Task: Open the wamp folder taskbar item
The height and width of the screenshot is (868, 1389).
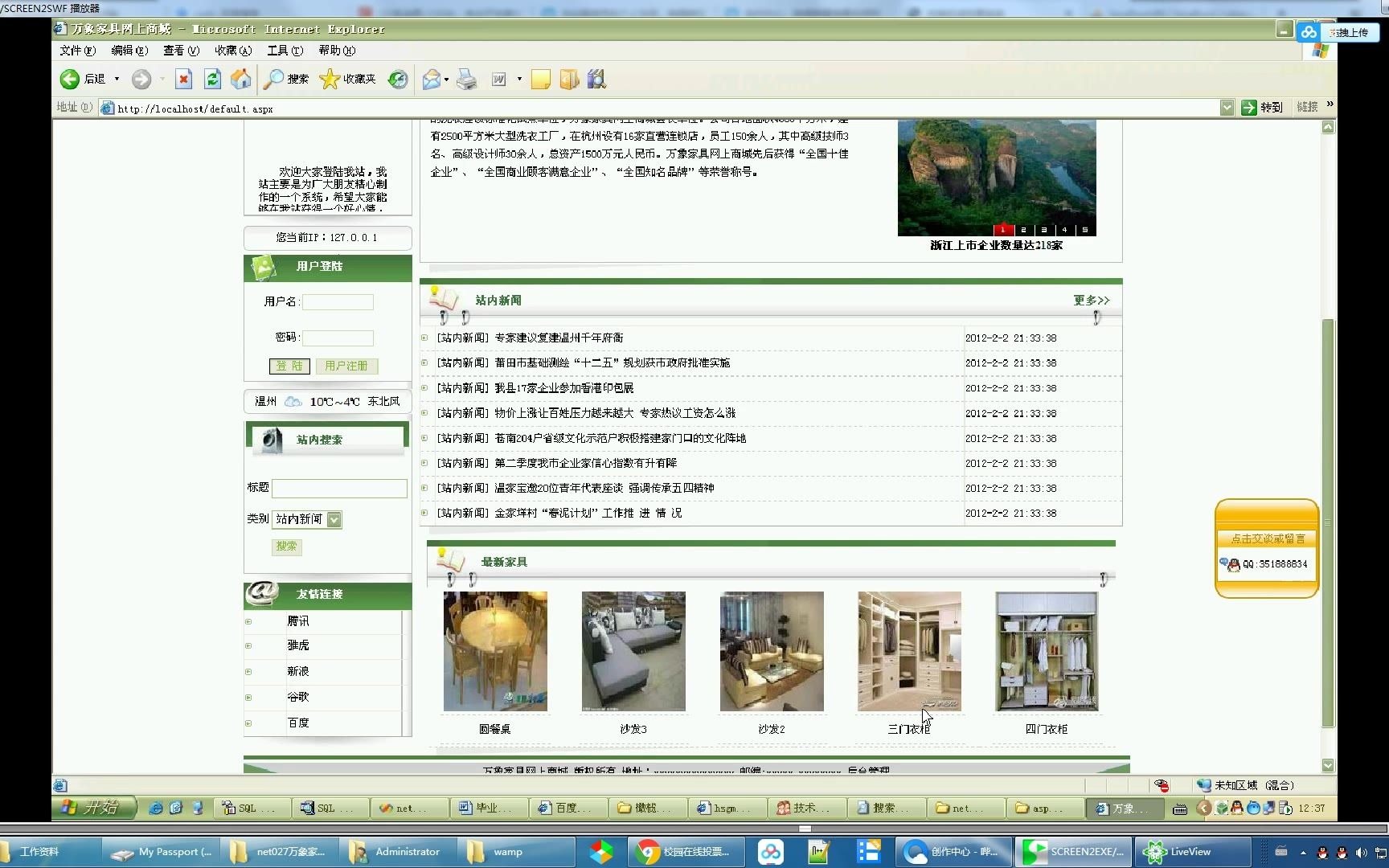Action: click(516, 852)
